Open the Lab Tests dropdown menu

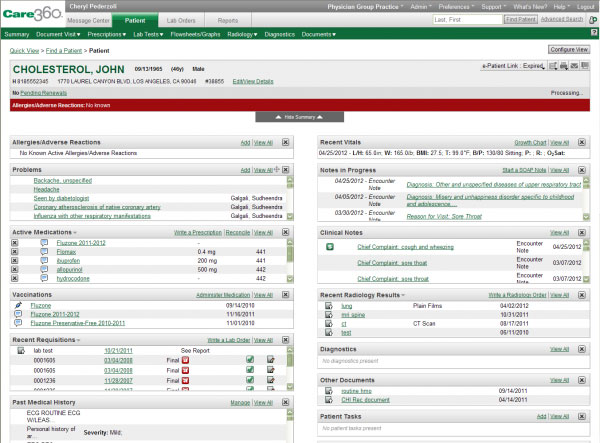coord(148,34)
